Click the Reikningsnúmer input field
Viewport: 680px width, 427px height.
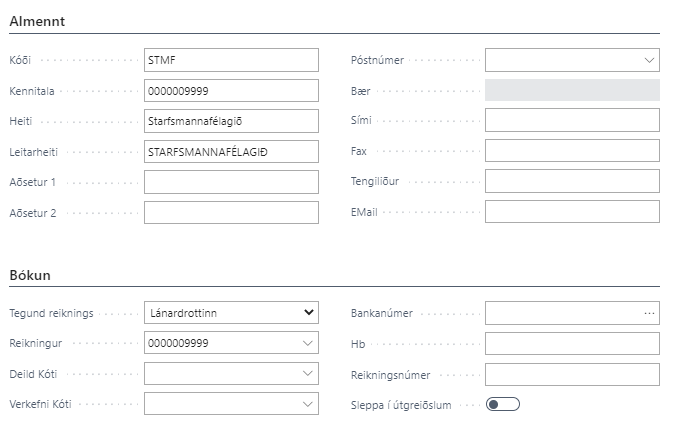[x=572, y=374]
